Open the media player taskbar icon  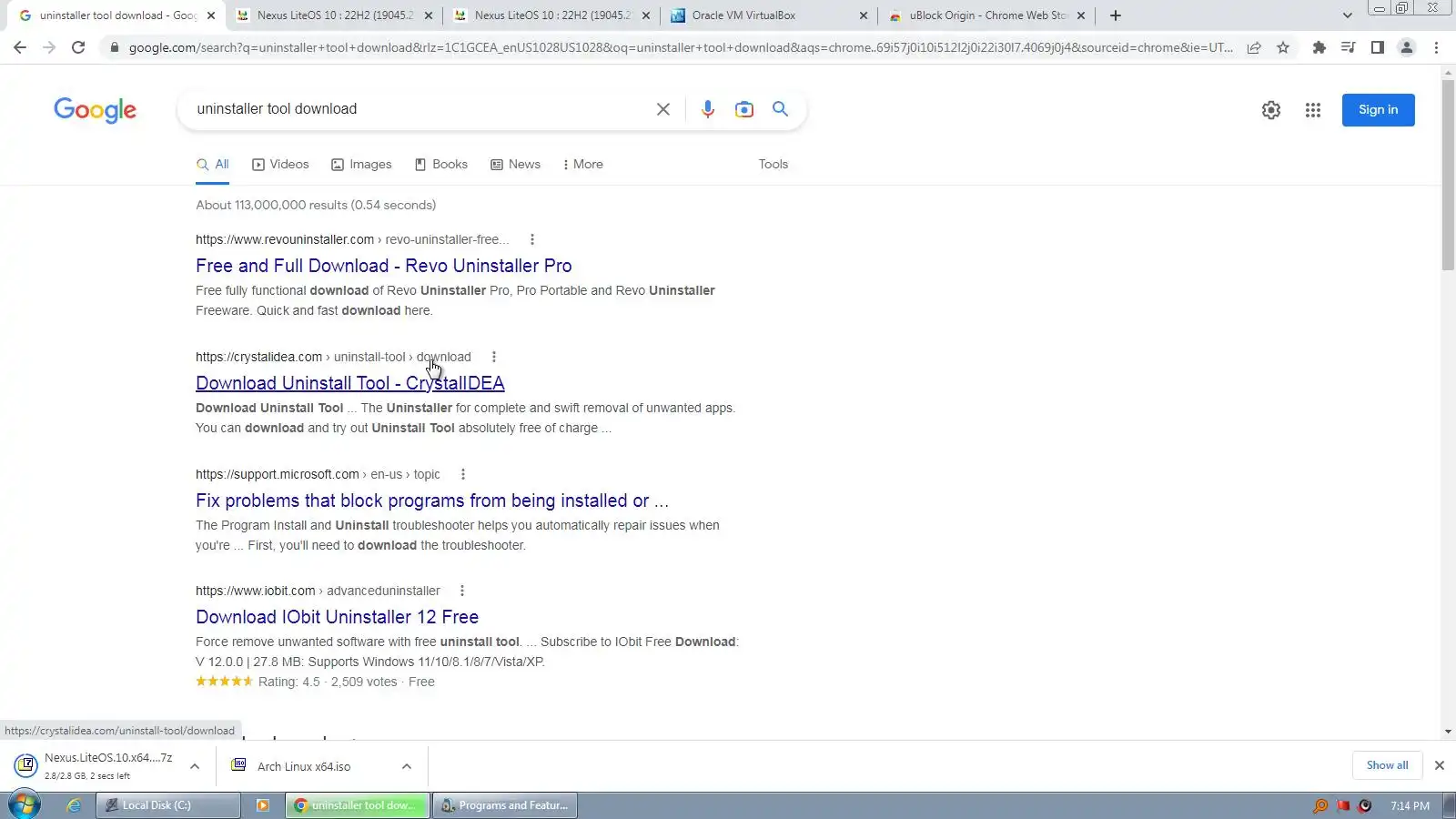coord(263,805)
